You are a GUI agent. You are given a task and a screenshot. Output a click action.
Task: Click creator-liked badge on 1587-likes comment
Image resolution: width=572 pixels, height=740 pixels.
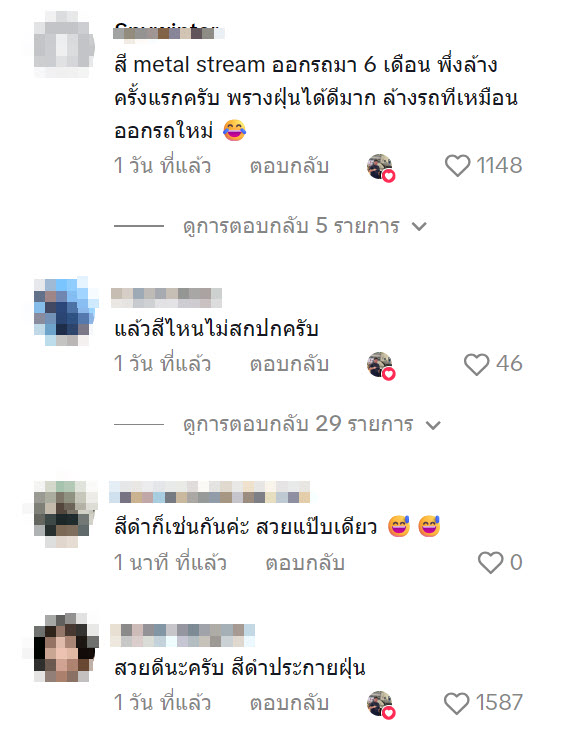pyautogui.click(x=380, y=705)
